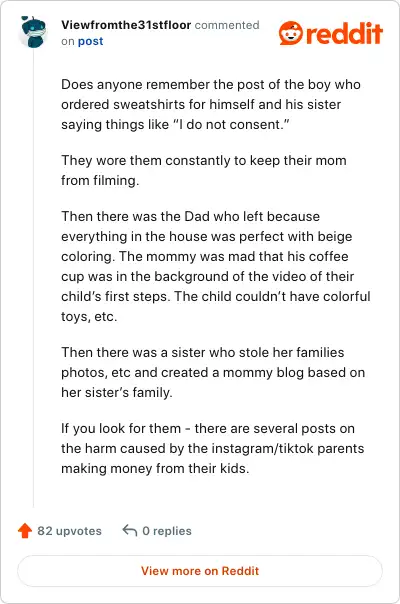This screenshot has width=400, height=604.
Task: Click the "82 upvotes" count label
Action: pyautogui.click(x=69, y=531)
